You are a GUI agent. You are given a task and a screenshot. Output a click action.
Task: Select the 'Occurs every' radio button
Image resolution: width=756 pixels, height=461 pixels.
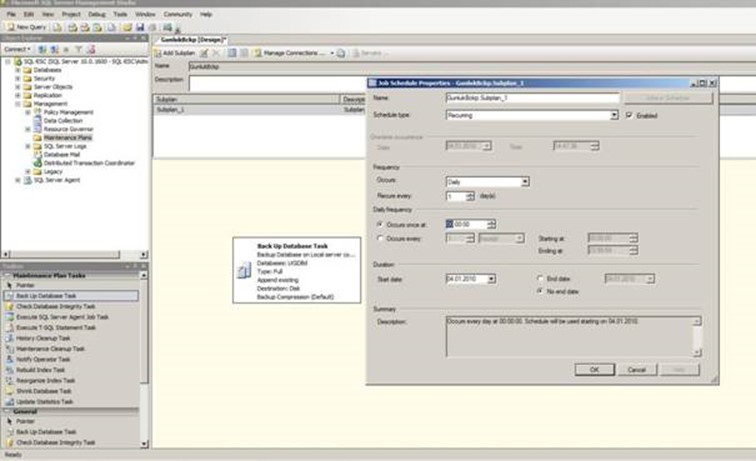coord(378,238)
